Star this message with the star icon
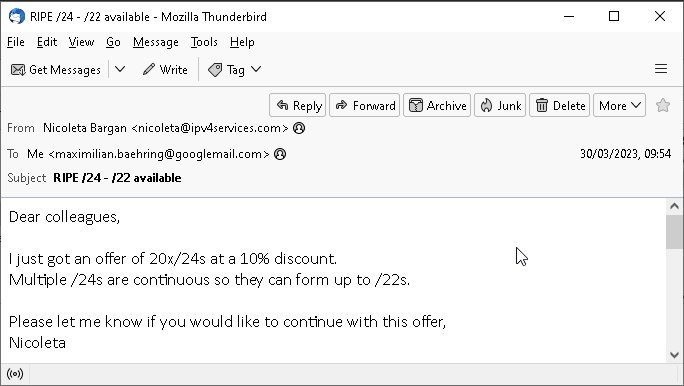The width and height of the screenshot is (684, 386). click(663, 105)
